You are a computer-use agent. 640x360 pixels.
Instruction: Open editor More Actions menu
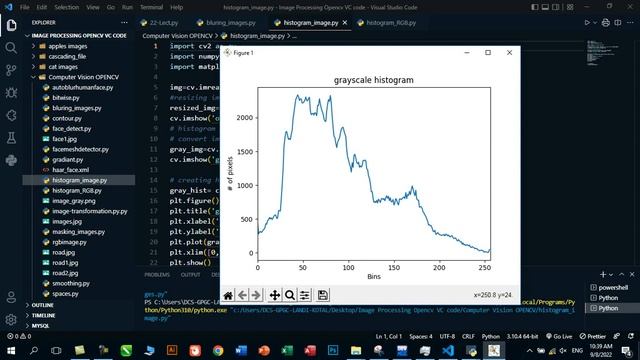630,23
